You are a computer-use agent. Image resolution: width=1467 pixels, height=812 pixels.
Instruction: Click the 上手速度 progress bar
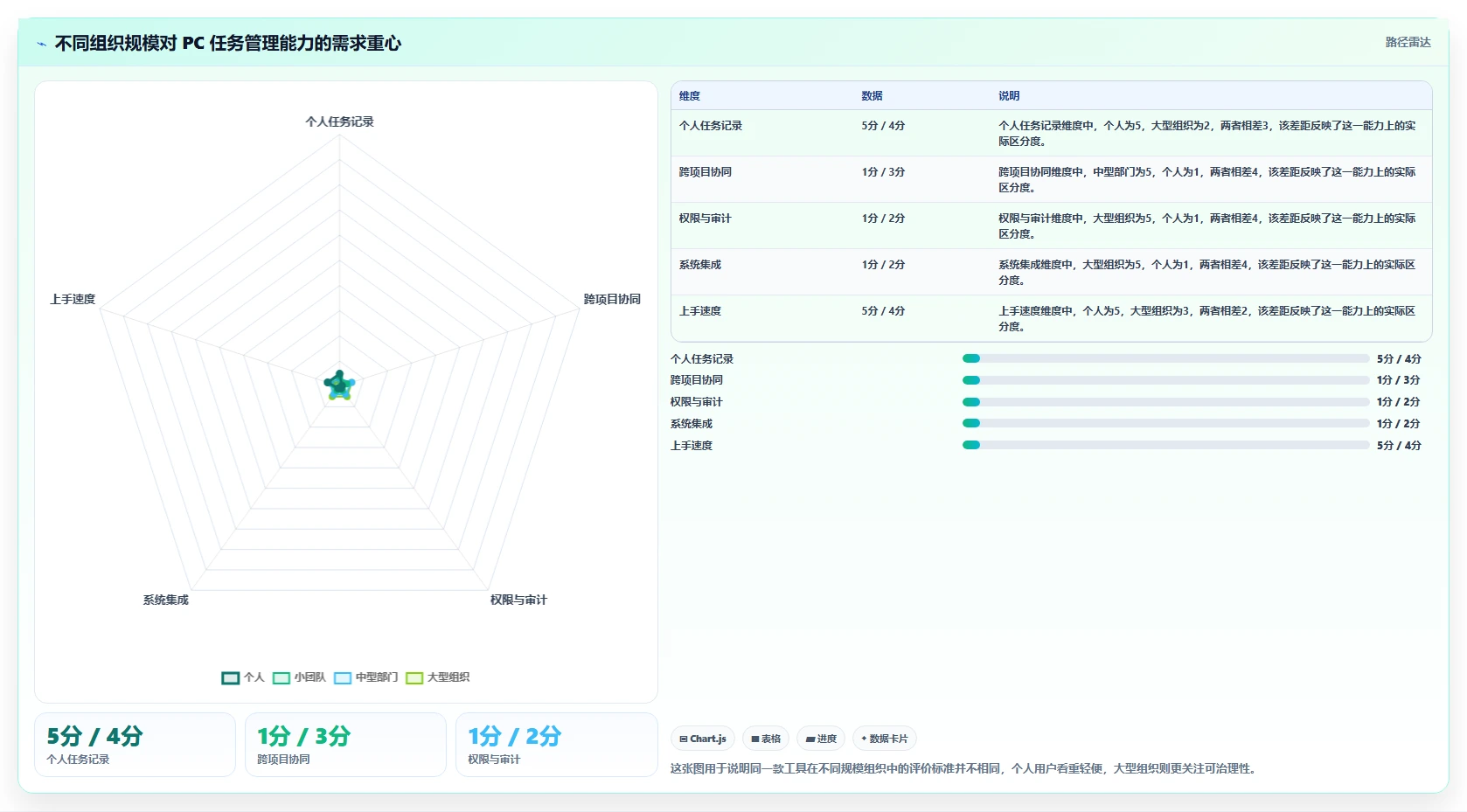click(1165, 445)
